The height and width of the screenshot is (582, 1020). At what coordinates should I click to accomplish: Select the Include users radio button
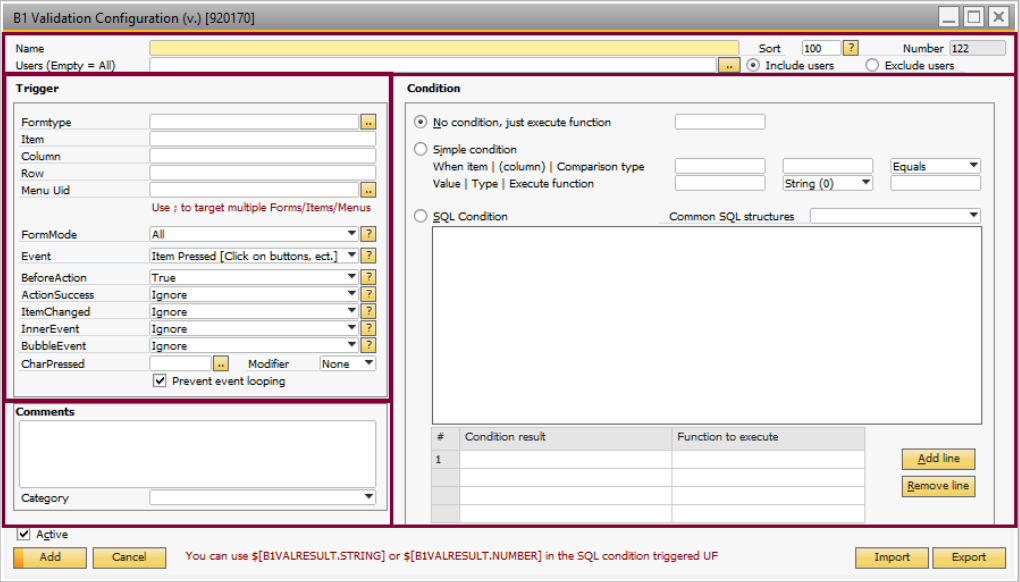click(753, 65)
